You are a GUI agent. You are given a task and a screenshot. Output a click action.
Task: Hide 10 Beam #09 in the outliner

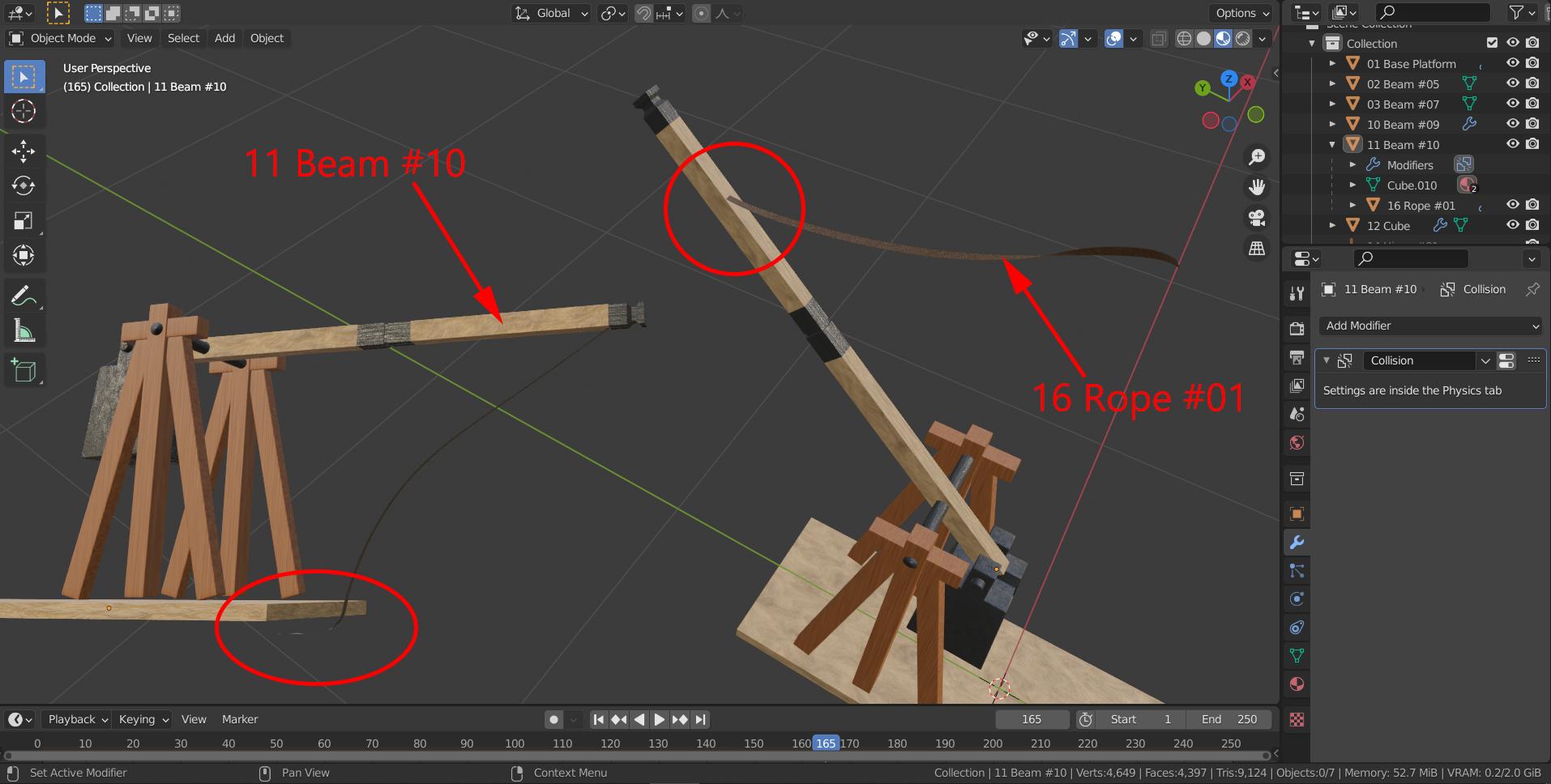coord(1514,123)
